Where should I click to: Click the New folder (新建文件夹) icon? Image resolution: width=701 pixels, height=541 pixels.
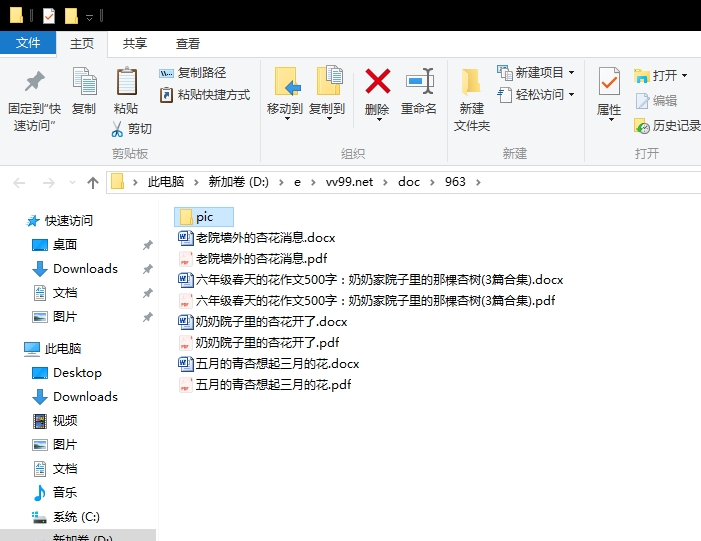pyautogui.click(x=471, y=82)
